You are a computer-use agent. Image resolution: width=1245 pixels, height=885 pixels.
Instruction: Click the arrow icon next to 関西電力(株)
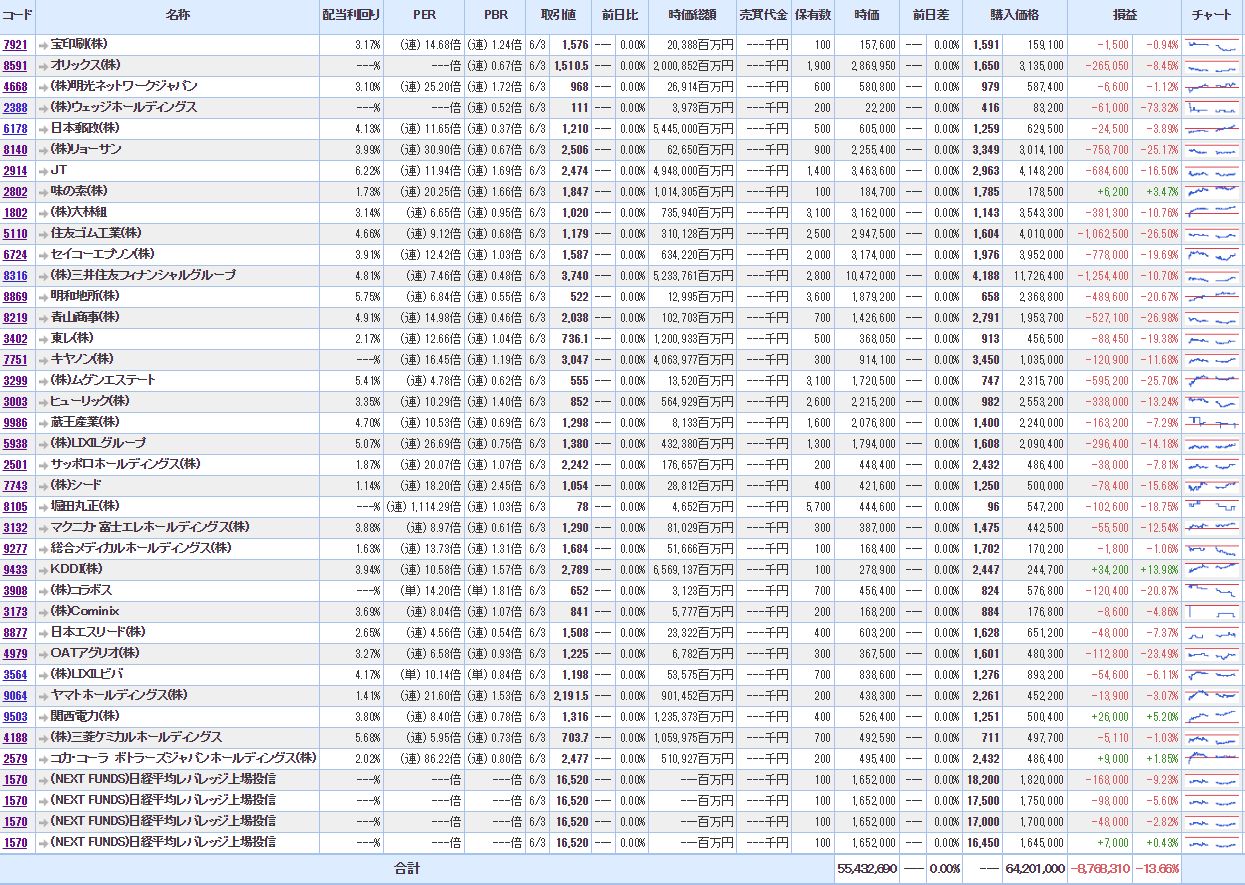(x=43, y=717)
